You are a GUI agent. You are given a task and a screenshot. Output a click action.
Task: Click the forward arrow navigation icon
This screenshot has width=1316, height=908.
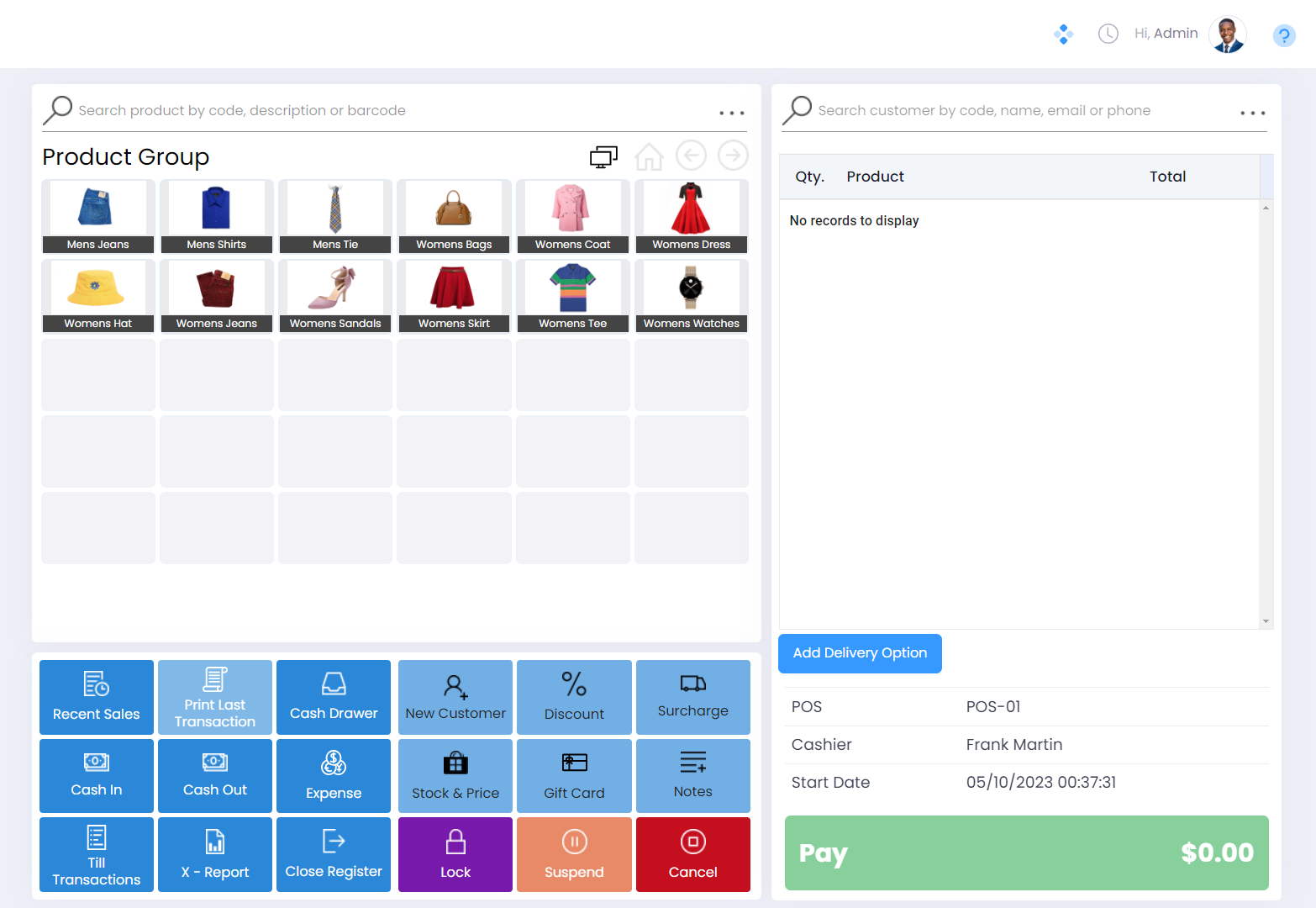click(733, 156)
